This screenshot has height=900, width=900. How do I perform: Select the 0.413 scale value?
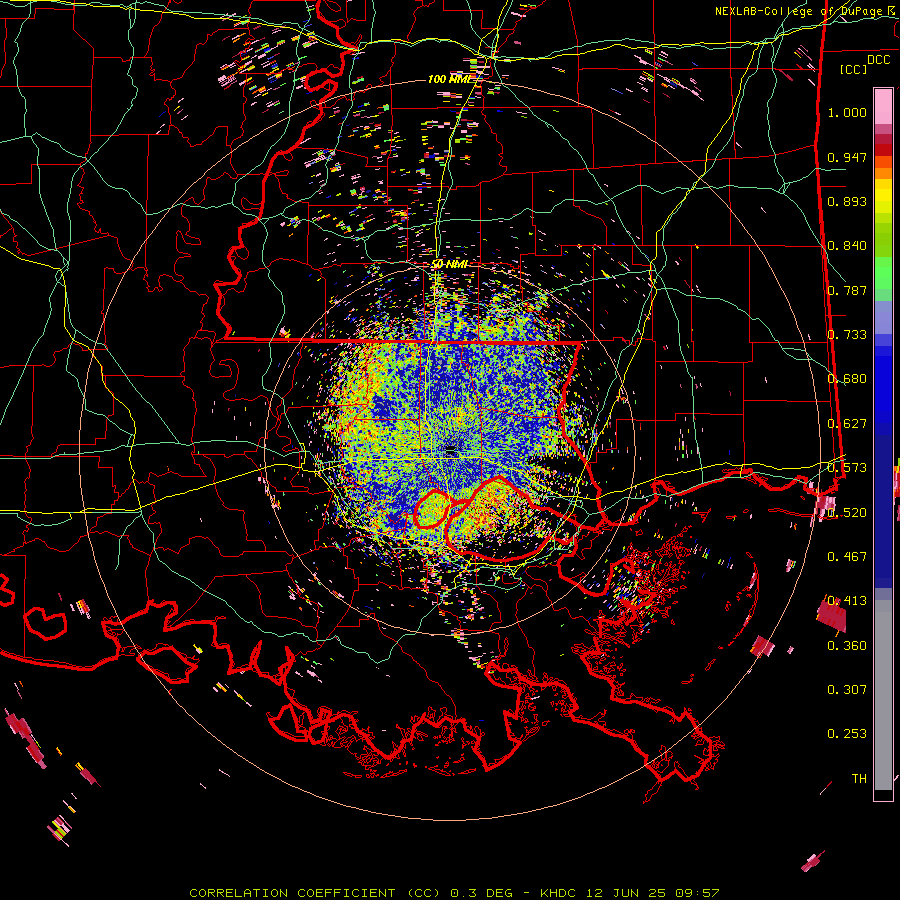(847, 601)
